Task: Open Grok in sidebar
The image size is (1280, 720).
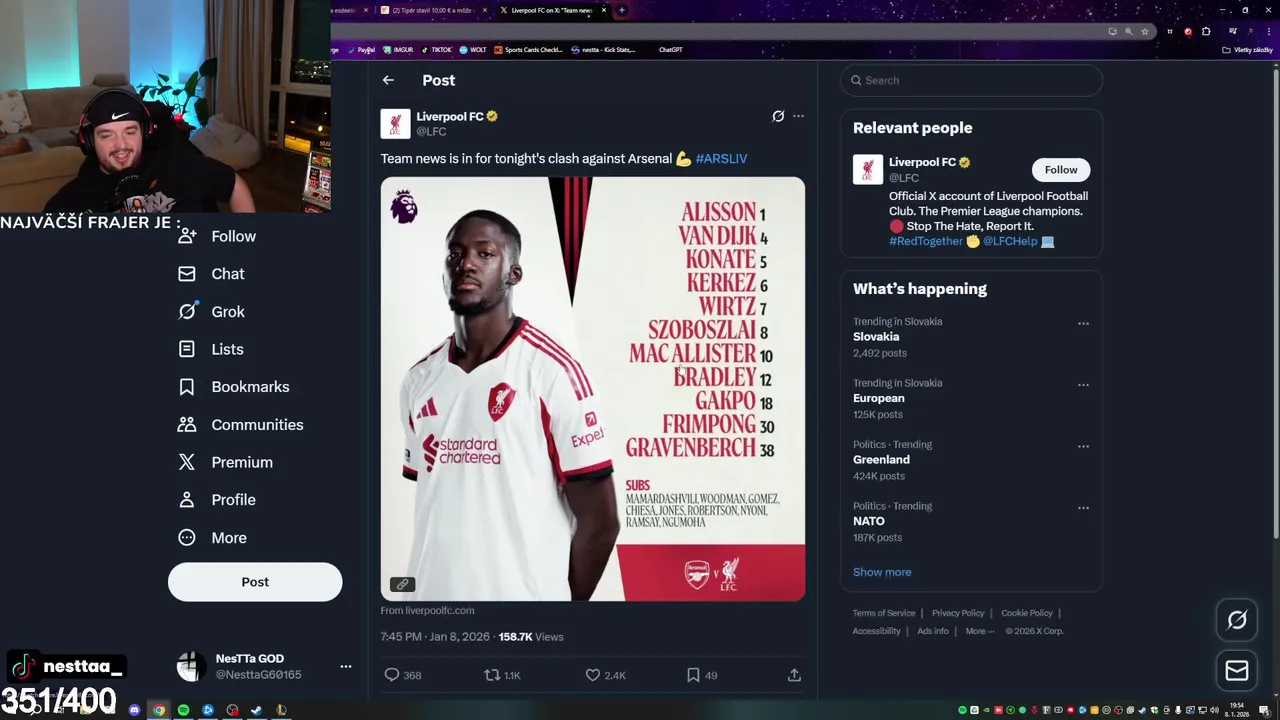Action: pyautogui.click(x=211, y=312)
